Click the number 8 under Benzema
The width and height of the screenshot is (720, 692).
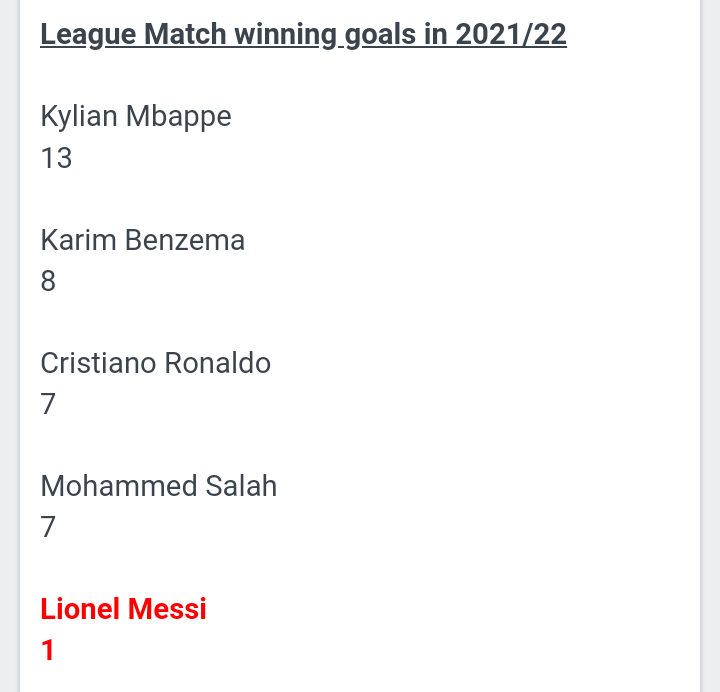(x=48, y=281)
